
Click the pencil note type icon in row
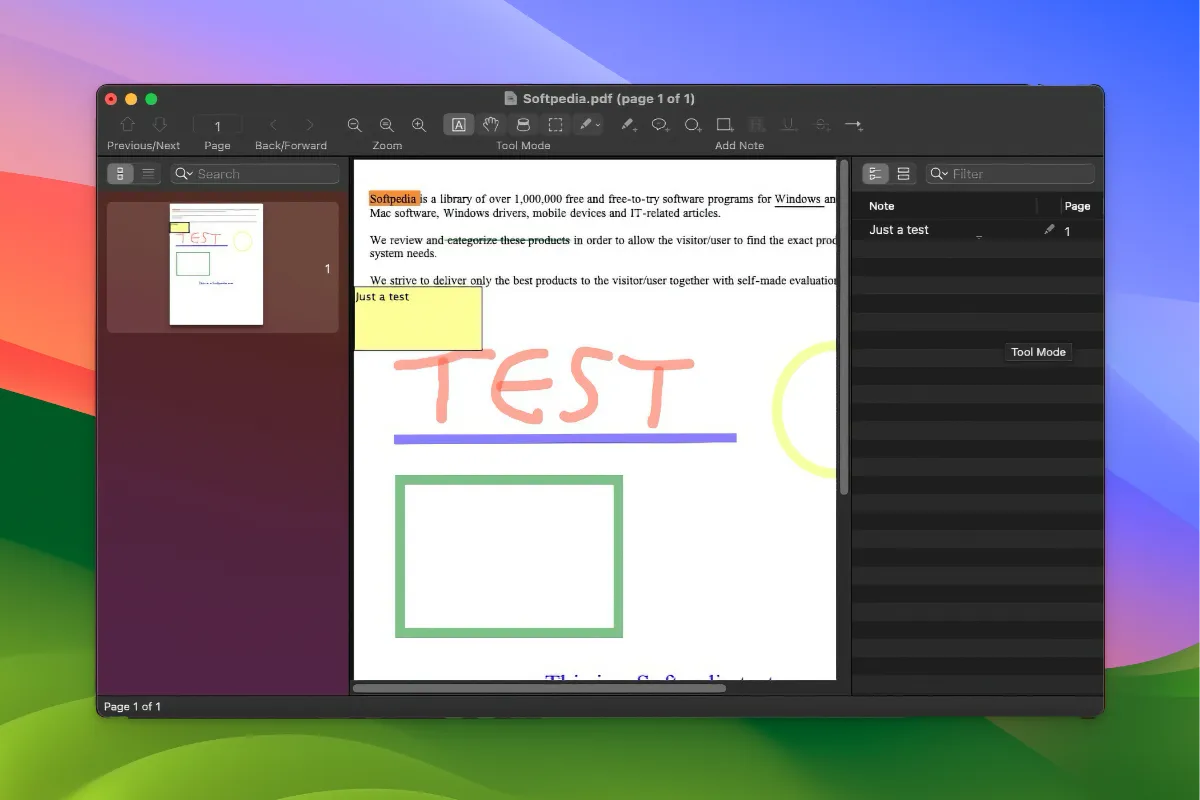pyautogui.click(x=1049, y=230)
